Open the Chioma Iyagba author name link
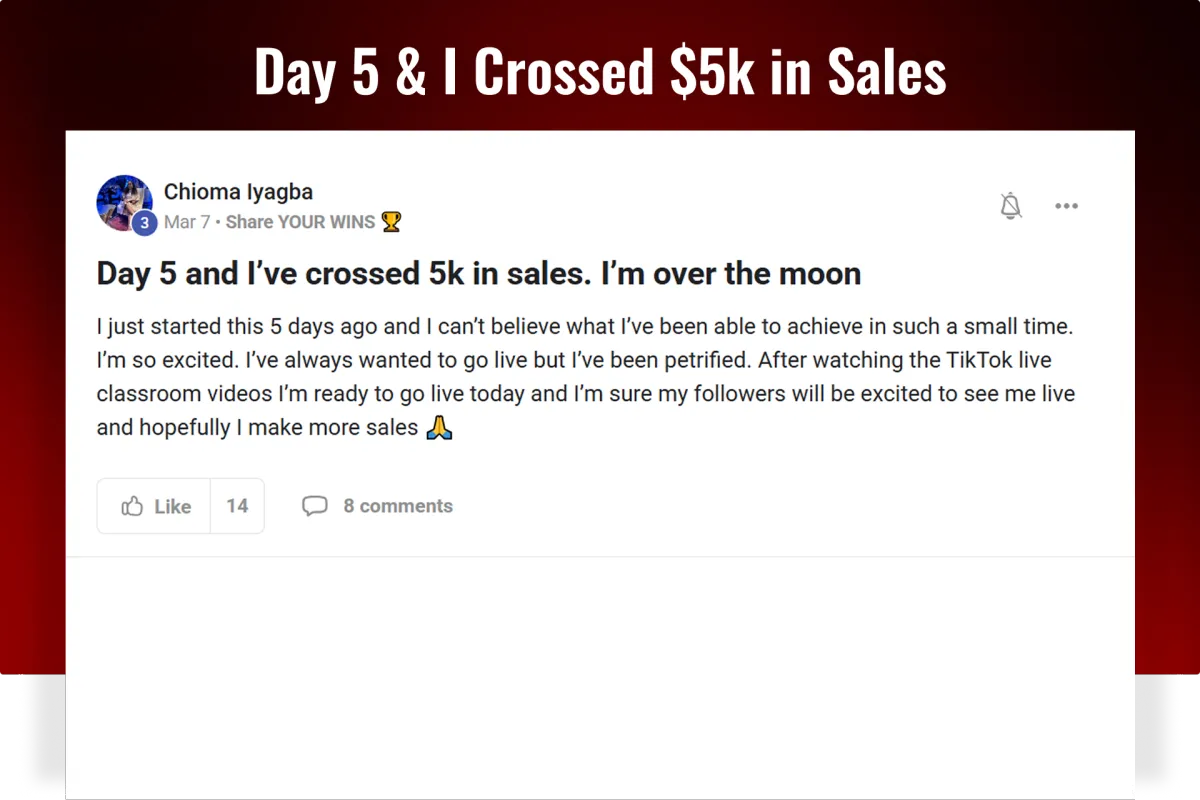Screen dimensions: 1200x800 pos(238,191)
